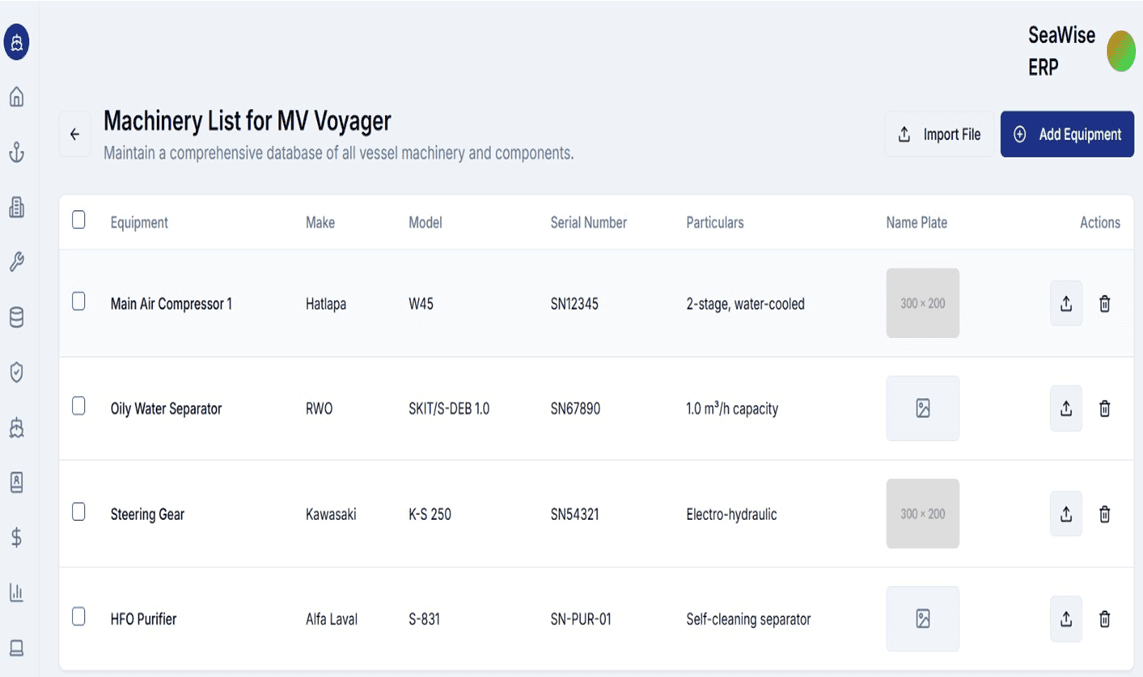Screen dimensions: 1143x677
Task: Click the green profile avatar next to SeaWise ERP
Action: click(x=1122, y=51)
